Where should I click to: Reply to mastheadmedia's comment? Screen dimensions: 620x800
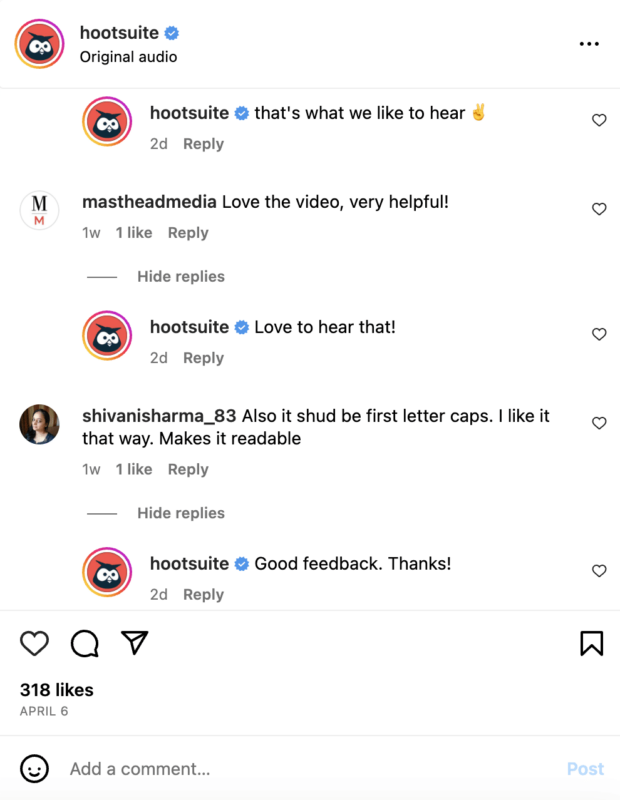[188, 233]
